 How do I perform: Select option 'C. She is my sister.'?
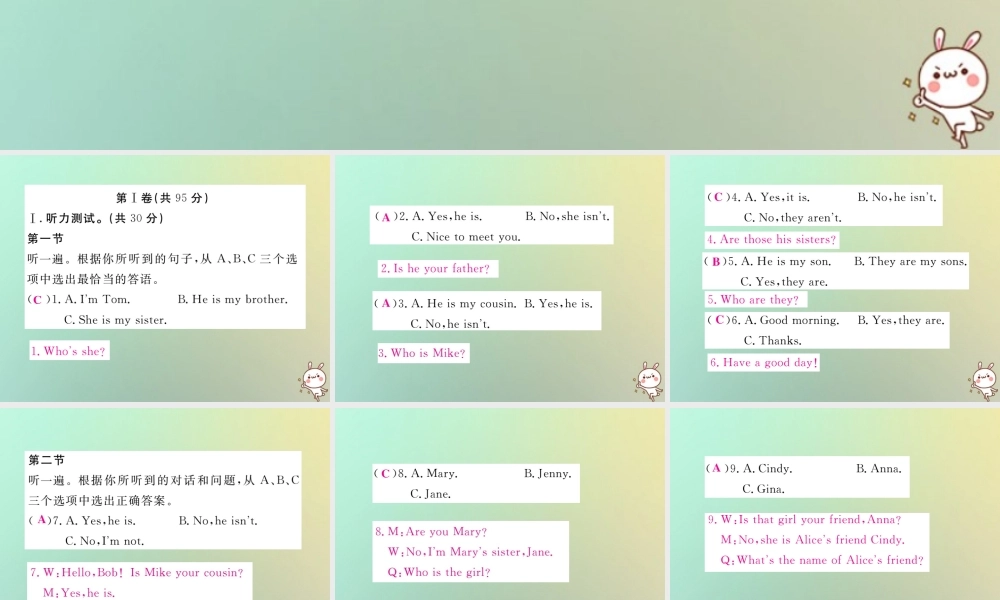[x=115, y=319]
